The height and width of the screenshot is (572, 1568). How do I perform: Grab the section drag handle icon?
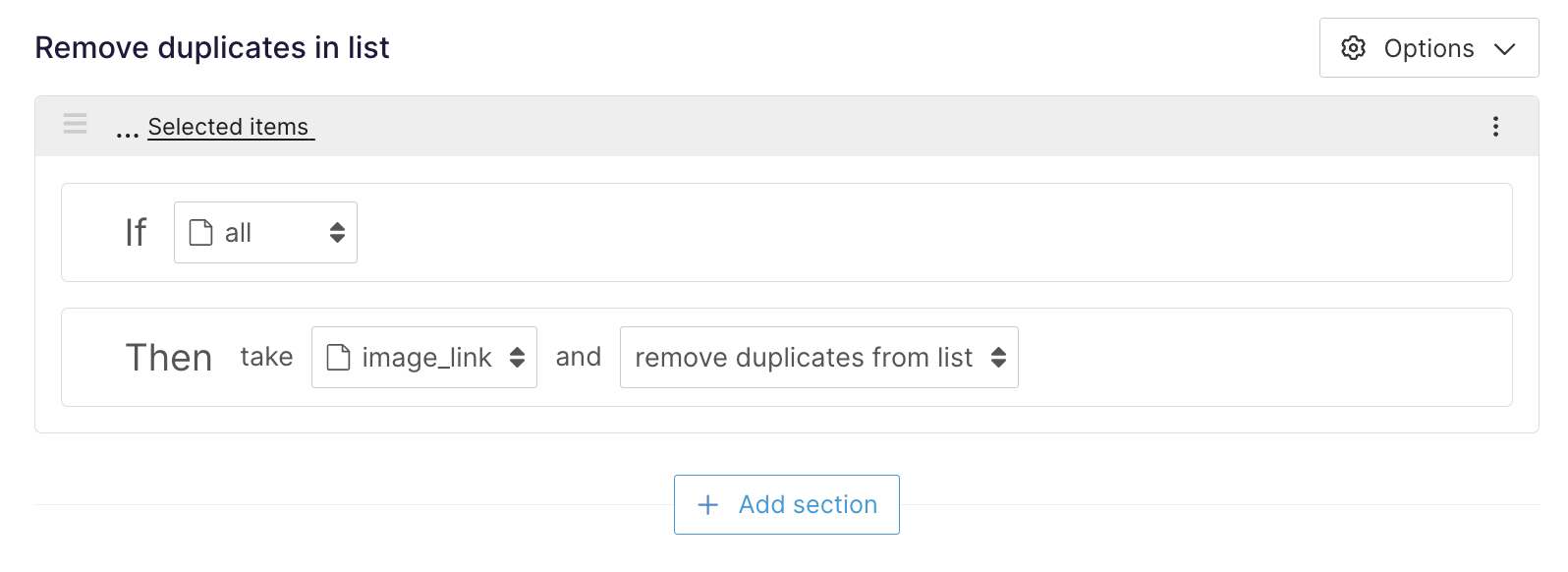pyautogui.click(x=76, y=124)
